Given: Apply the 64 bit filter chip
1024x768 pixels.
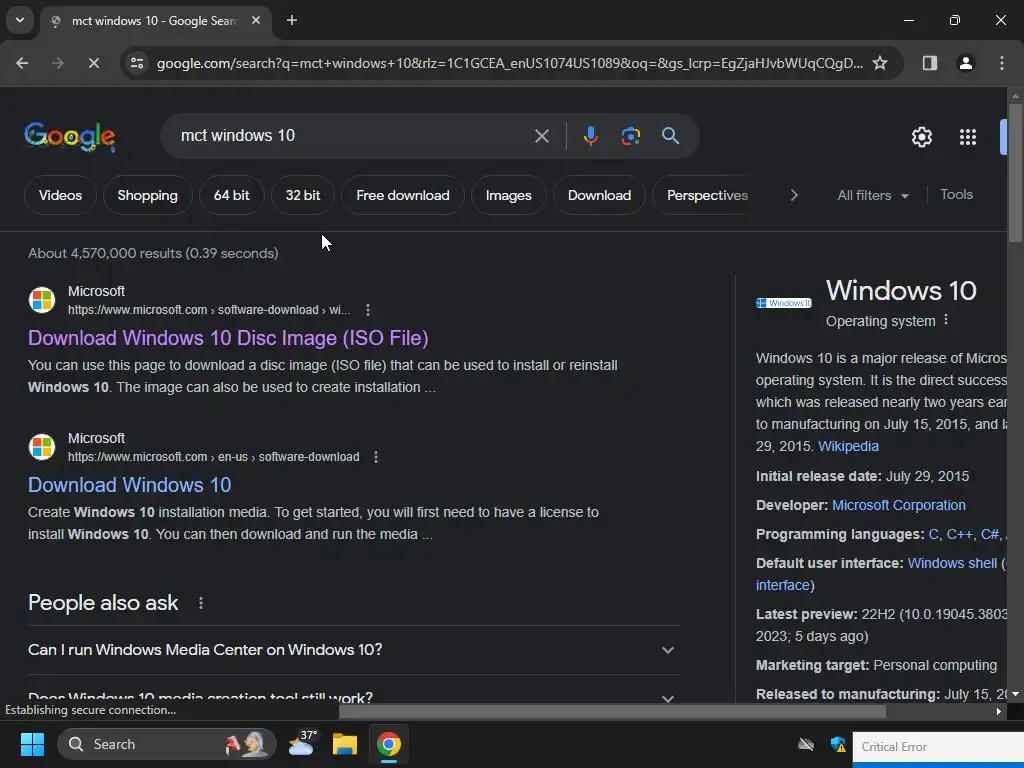Looking at the screenshot, I should (x=232, y=195).
